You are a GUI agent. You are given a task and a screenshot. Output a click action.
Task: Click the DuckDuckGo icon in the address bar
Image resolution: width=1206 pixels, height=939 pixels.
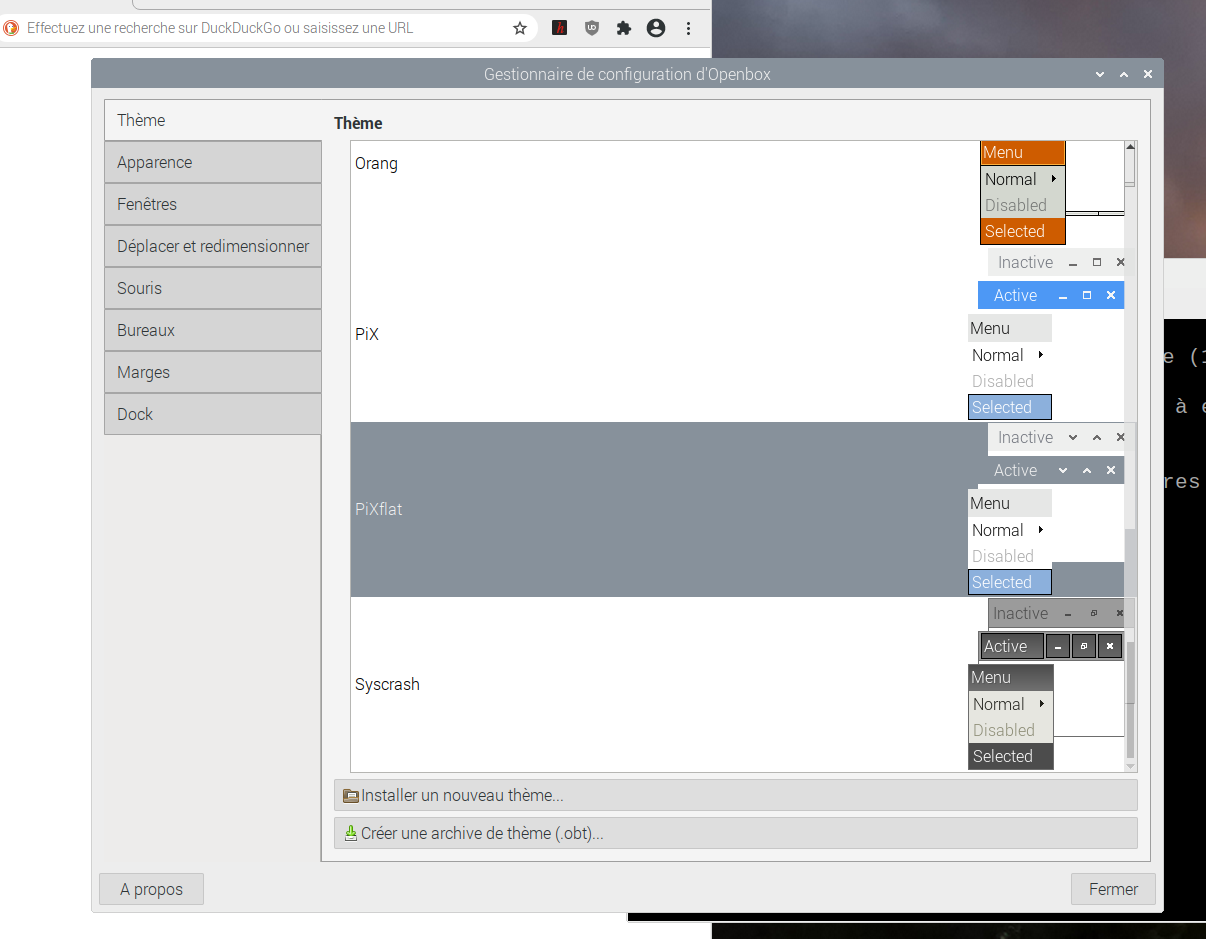[x=11, y=28]
